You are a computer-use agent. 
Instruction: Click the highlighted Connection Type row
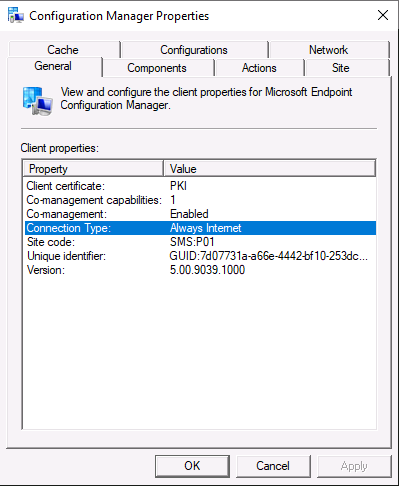click(200, 228)
